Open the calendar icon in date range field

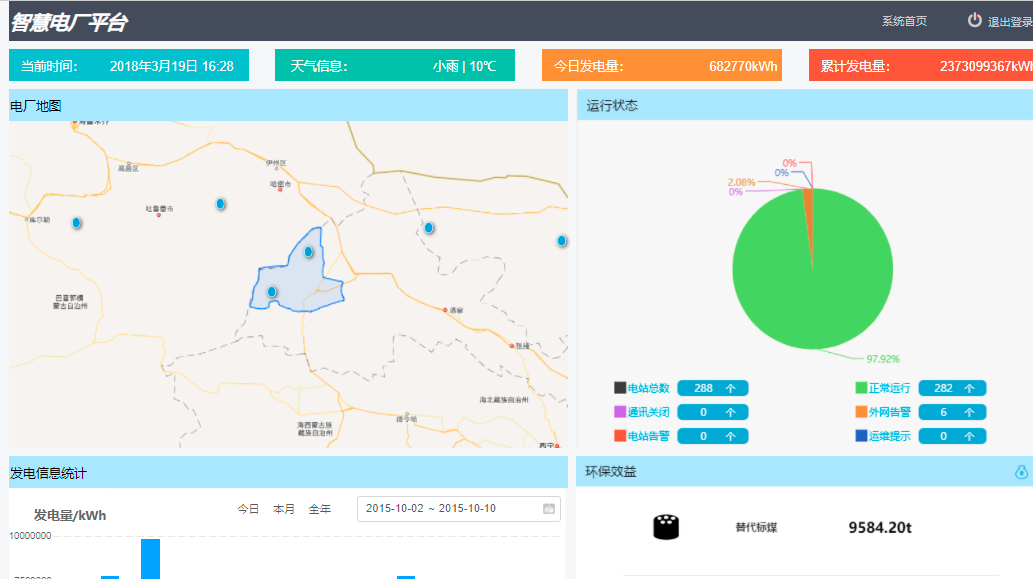(549, 509)
